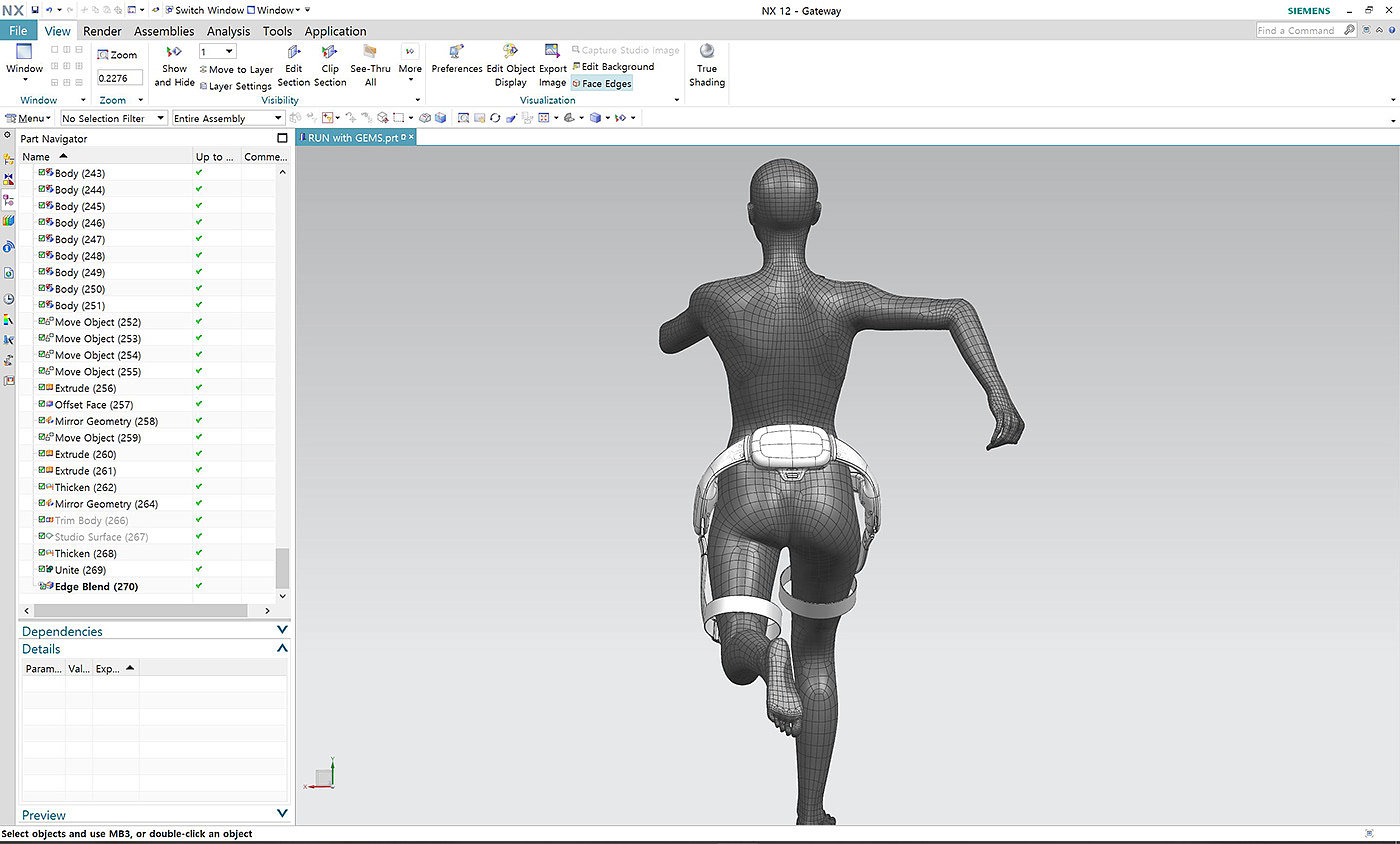Click the Find a Command search field
Viewport: 1400px width, 844px height.
[1297, 31]
